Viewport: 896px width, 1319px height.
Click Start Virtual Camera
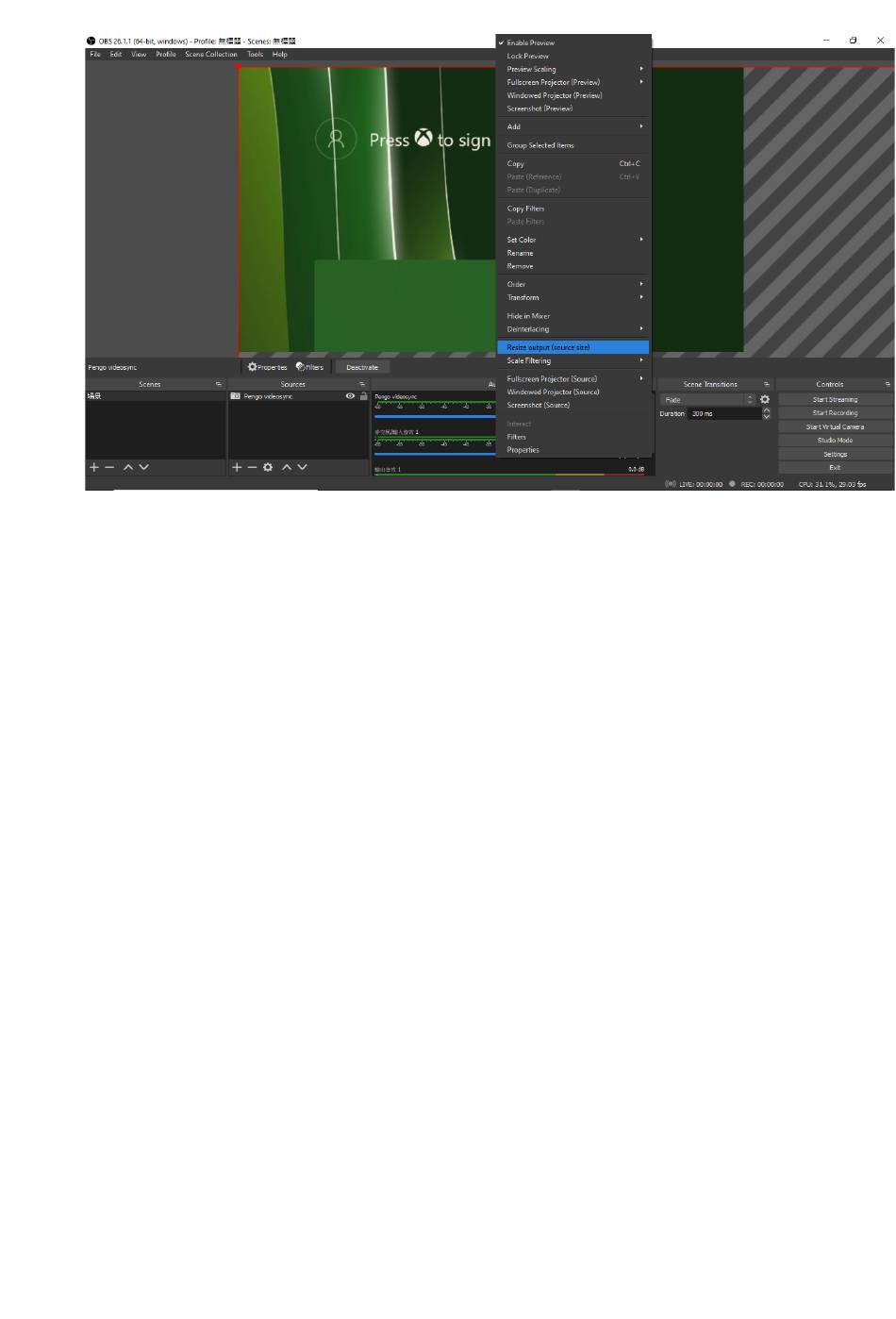coord(836,426)
